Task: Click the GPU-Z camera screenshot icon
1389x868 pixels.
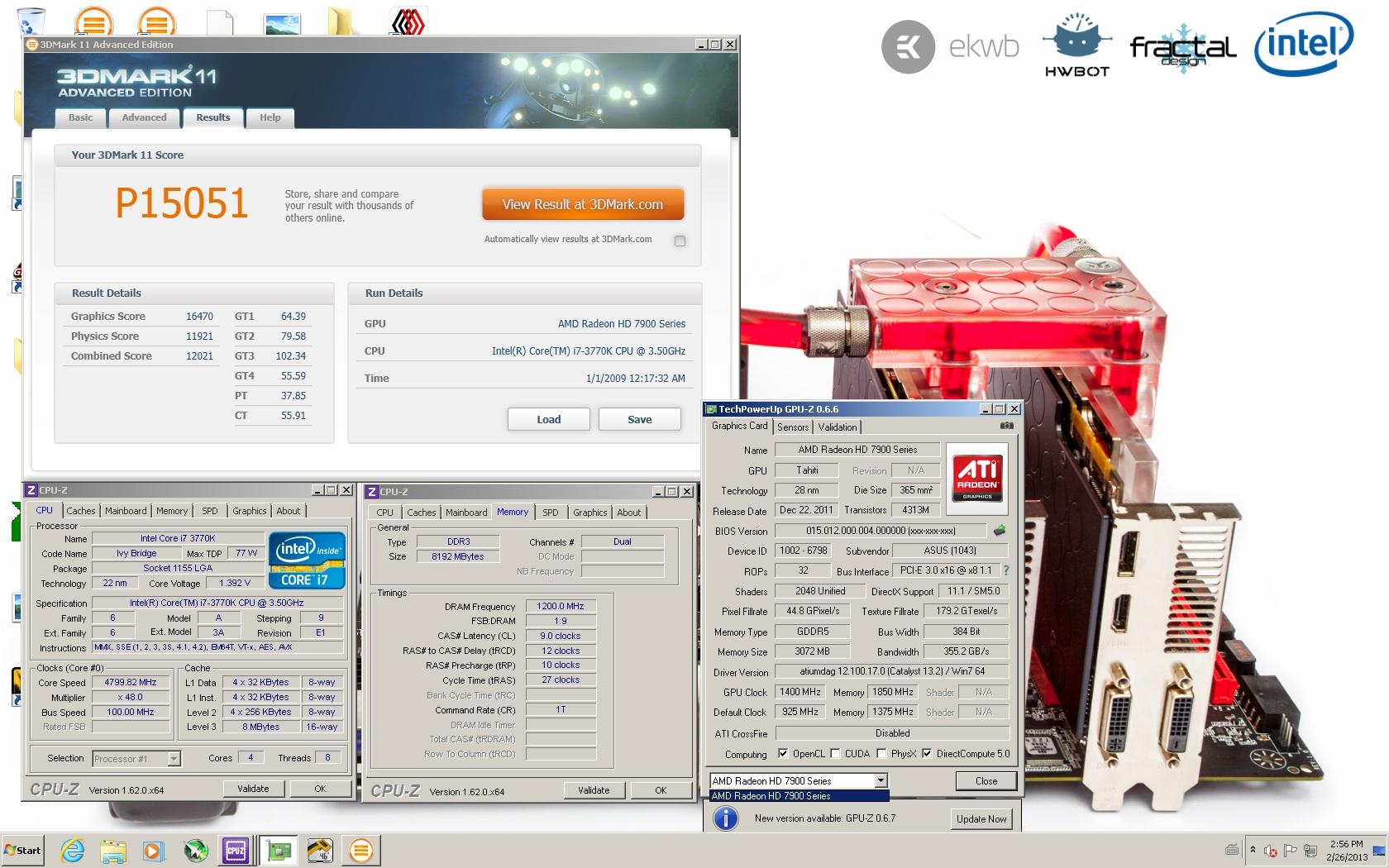Action: pos(1006,426)
